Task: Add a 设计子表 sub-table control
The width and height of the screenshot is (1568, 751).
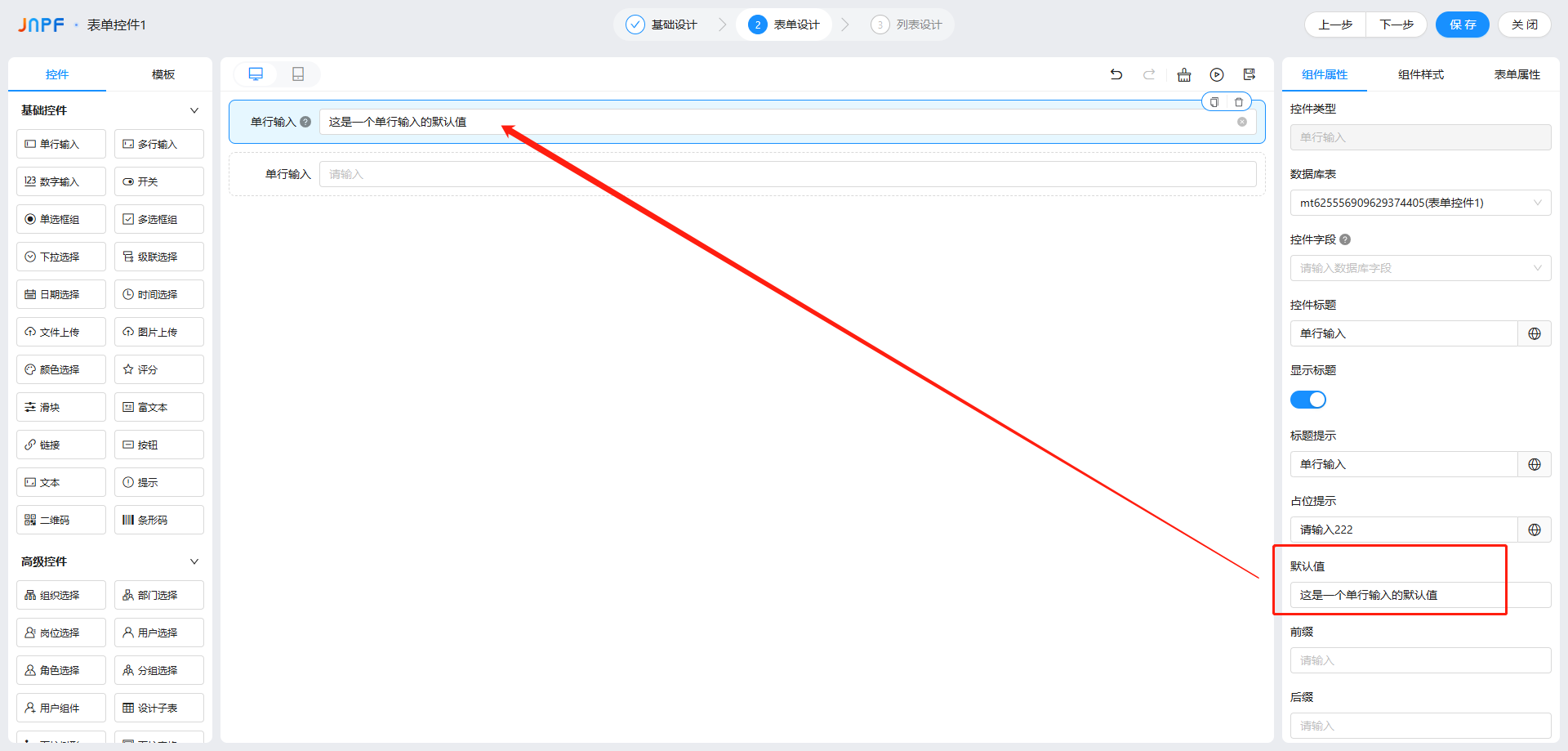Action: click(159, 708)
